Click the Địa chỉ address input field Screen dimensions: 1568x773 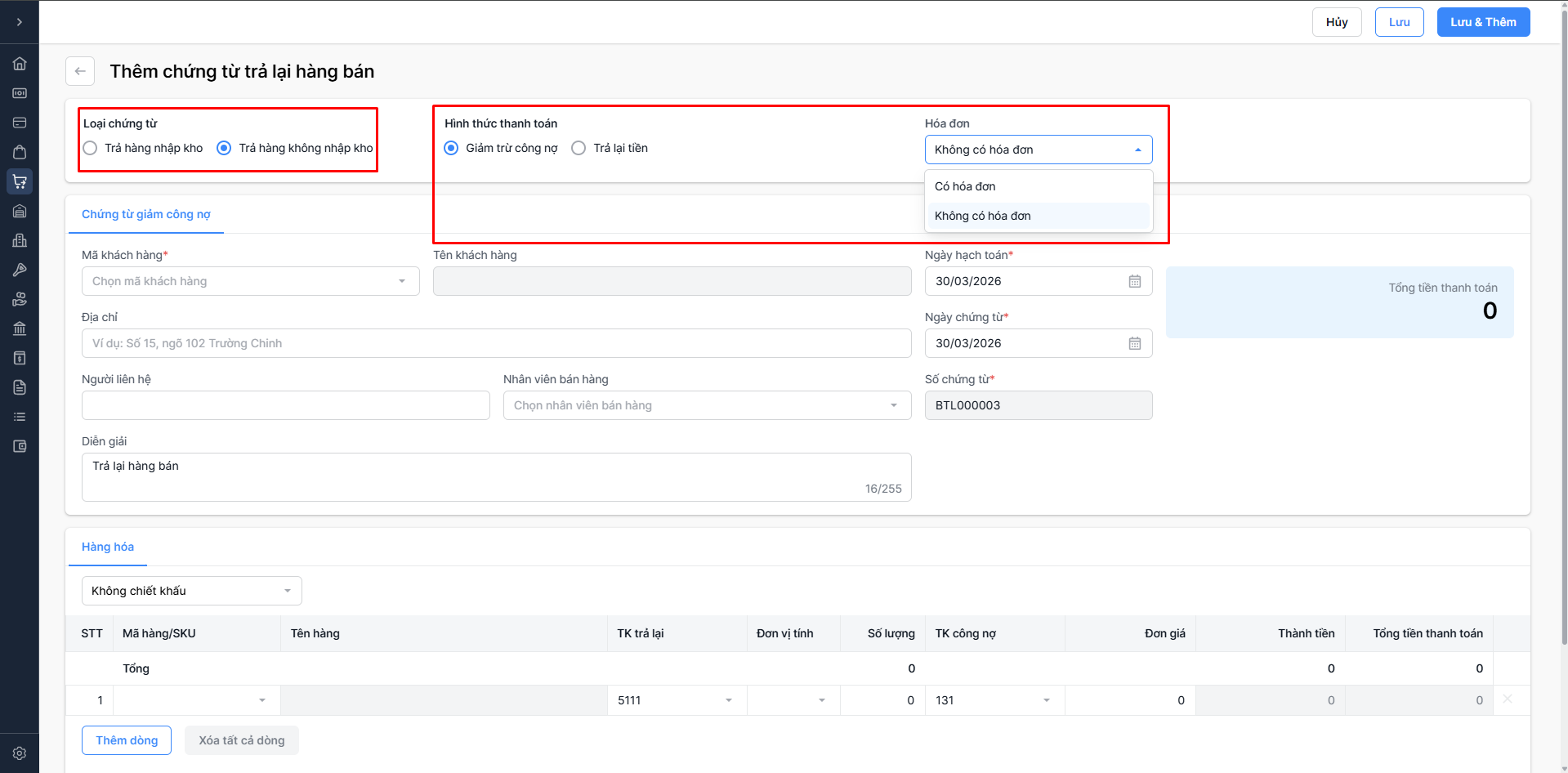click(x=496, y=343)
